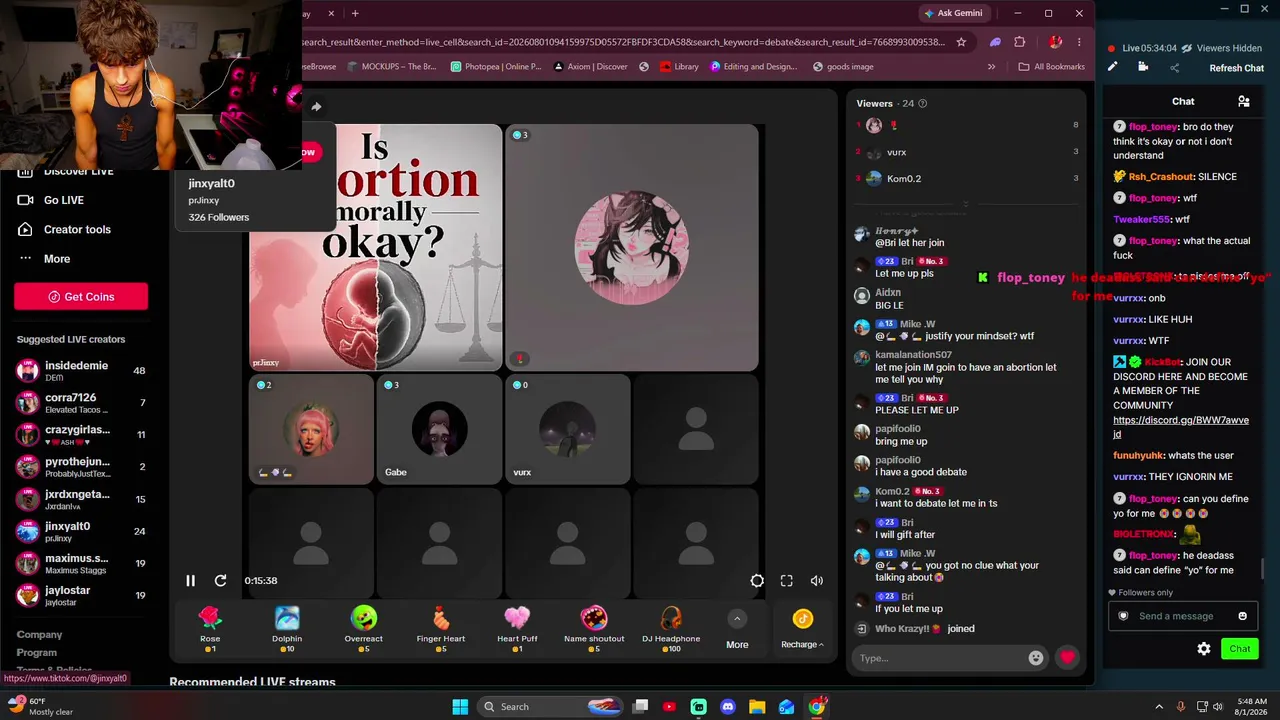Image resolution: width=1280 pixels, height=720 pixels.
Task: Open the Kick chat settings gear
Action: (1204, 649)
